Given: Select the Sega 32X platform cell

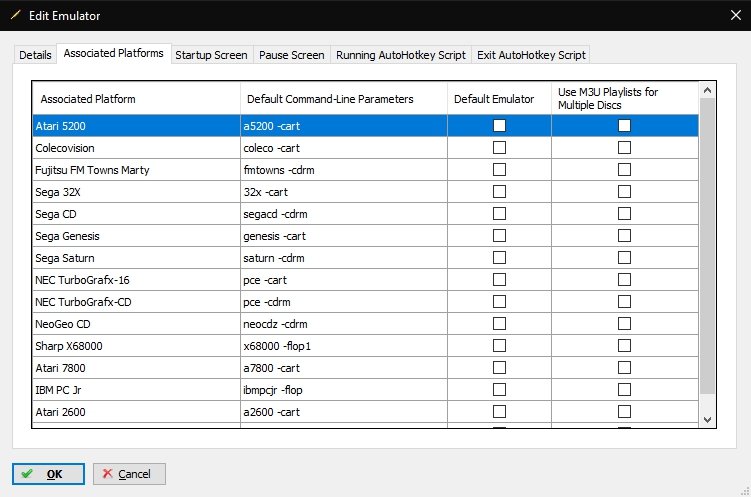Looking at the screenshot, I should tap(137, 192).
